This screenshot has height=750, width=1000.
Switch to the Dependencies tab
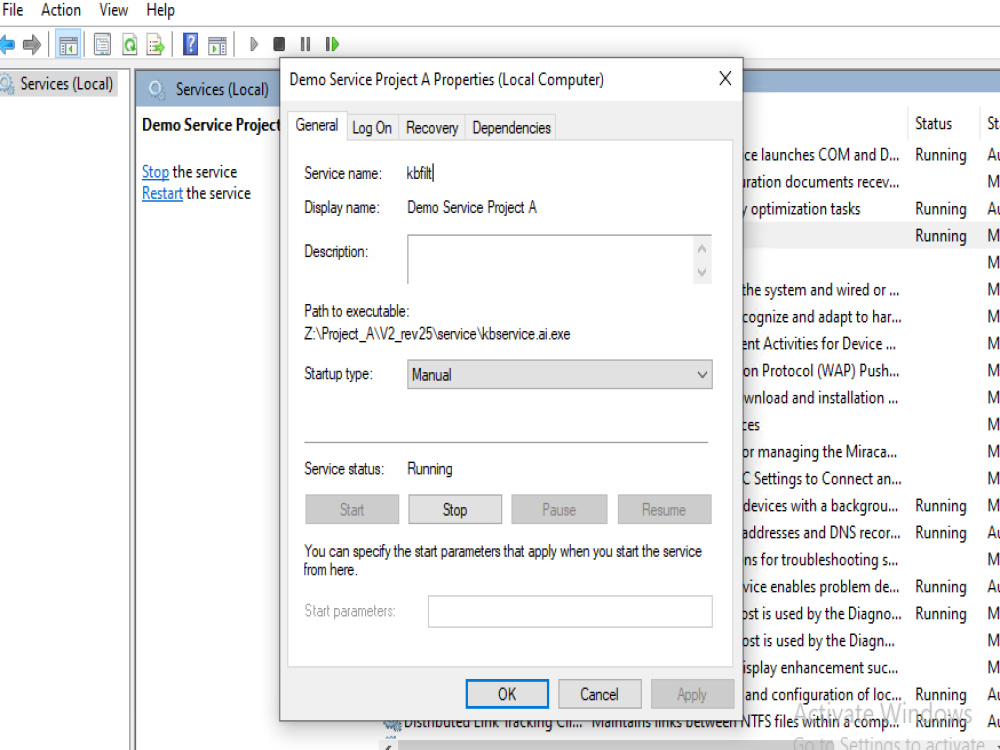click(x=511, y=128)
